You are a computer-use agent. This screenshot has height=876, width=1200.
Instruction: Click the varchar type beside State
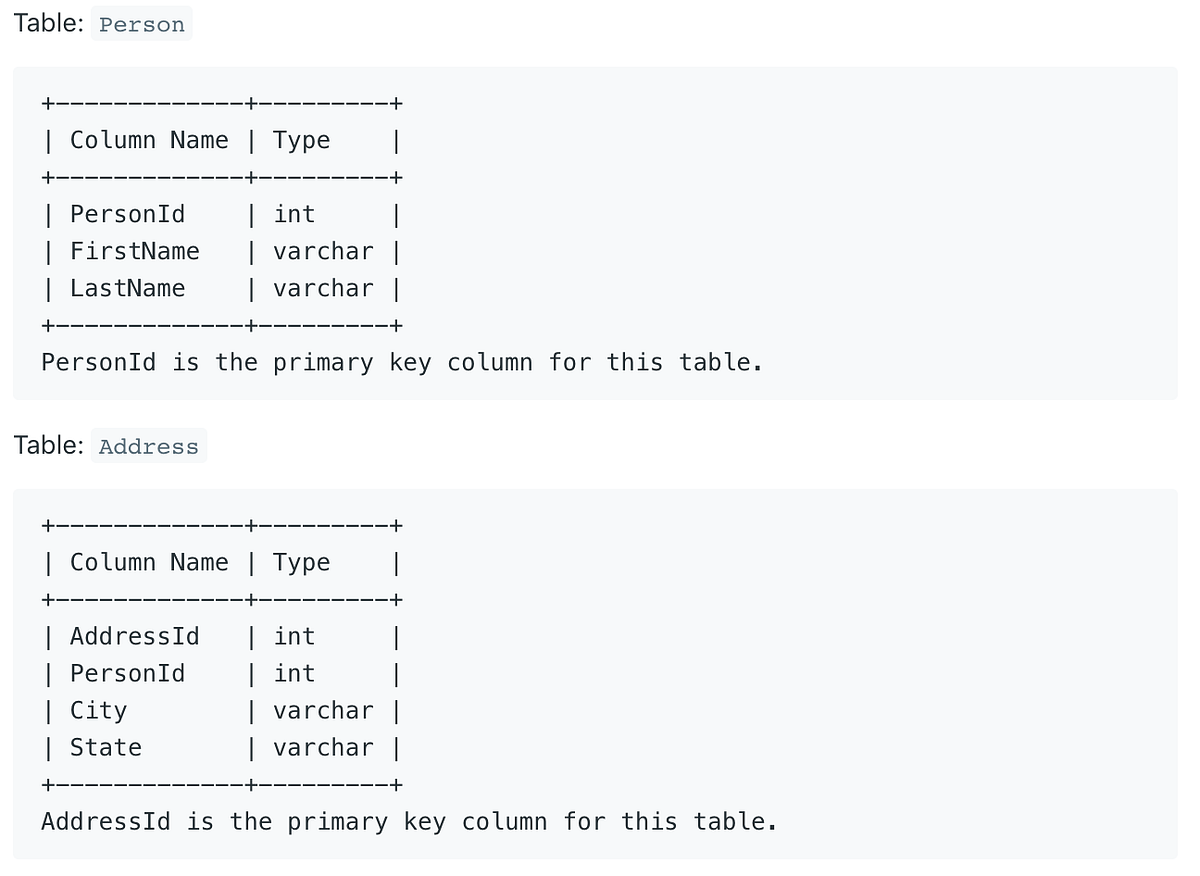[323, 747]
